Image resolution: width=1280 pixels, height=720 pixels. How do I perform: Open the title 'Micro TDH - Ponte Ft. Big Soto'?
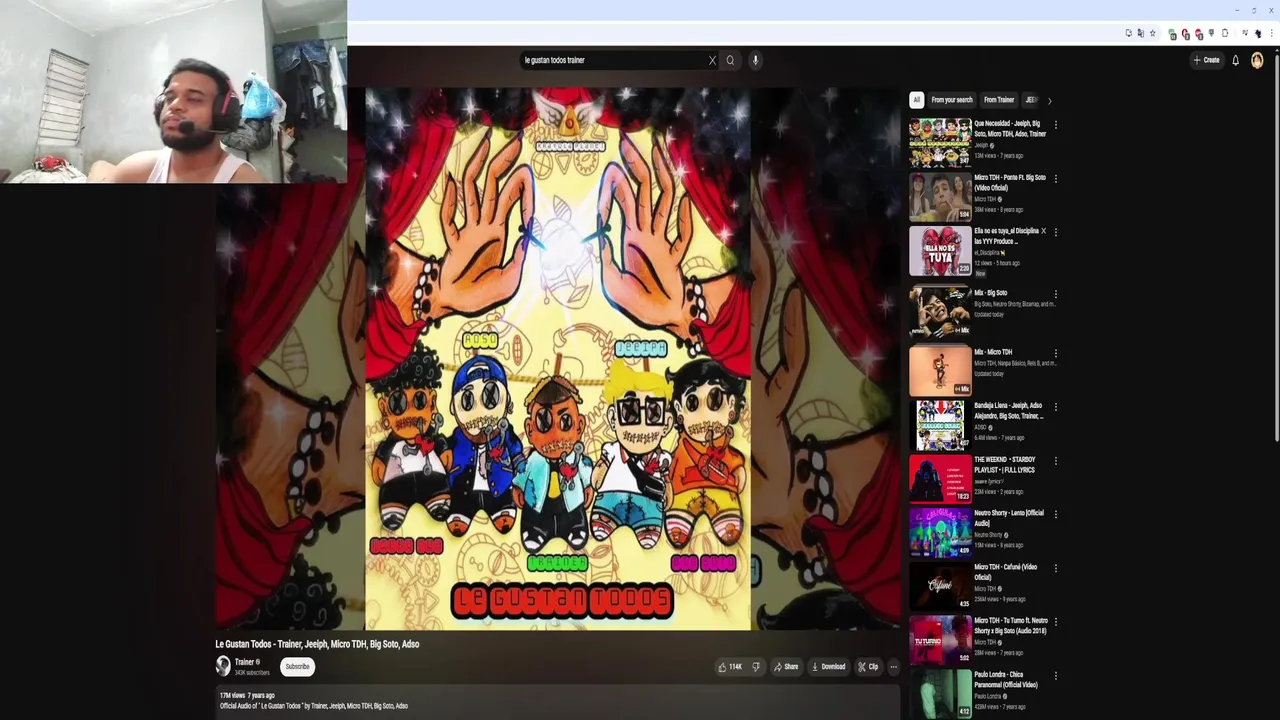click(x=1010, y=183)
